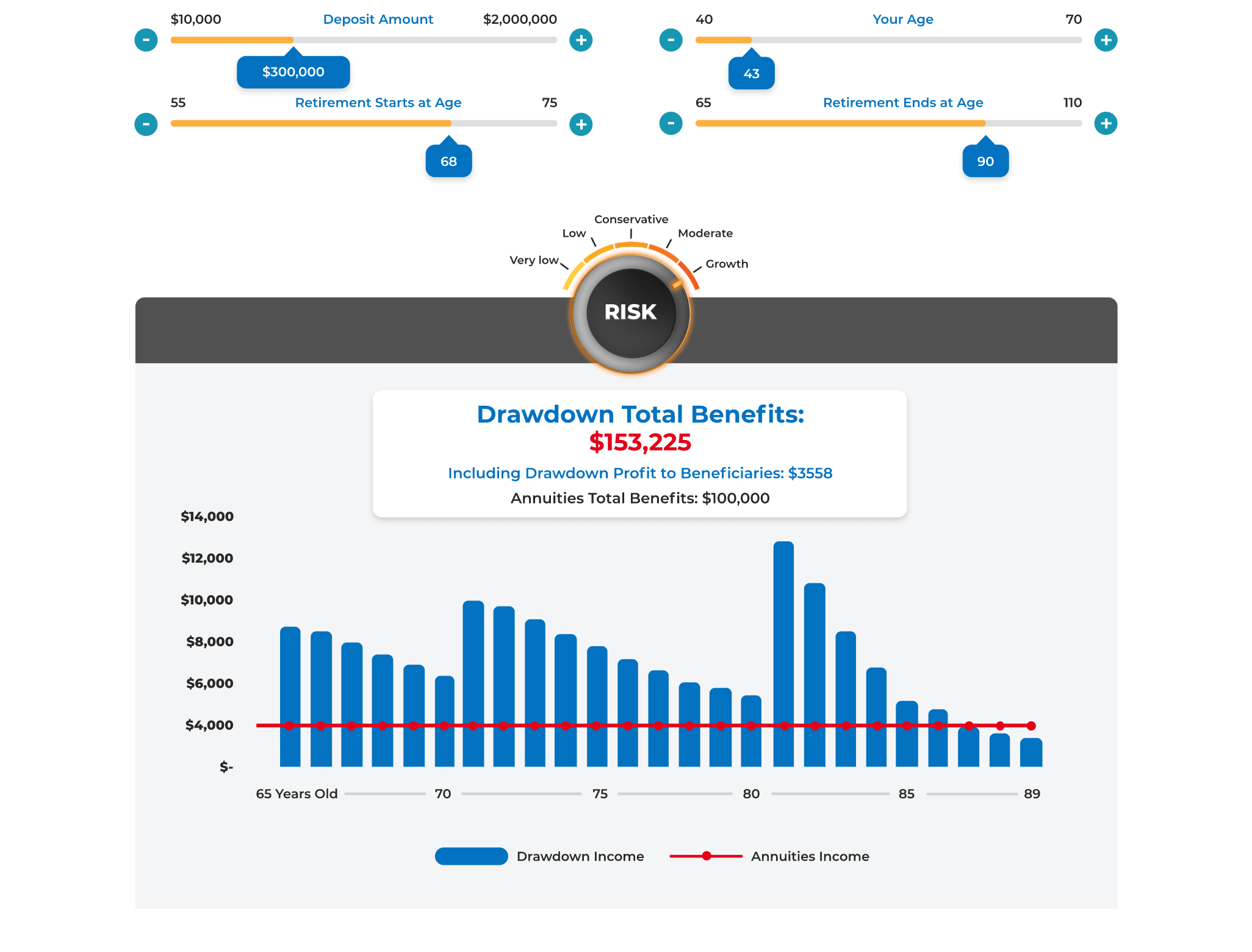1252x952 pixels.
Task: Increase the Deposit Amount with plus button
Action: (x=581, y=40)
